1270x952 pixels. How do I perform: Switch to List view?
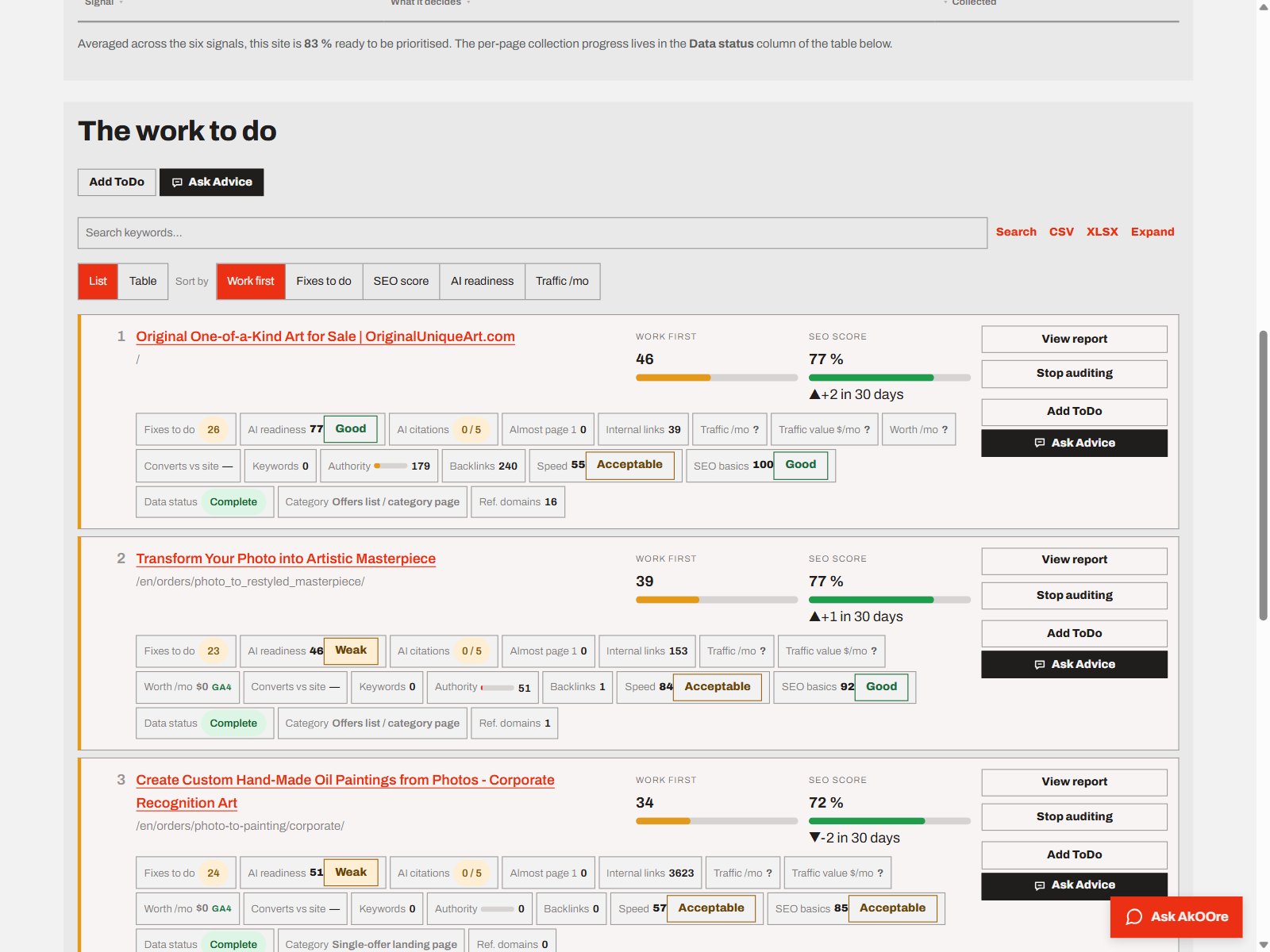98,281
